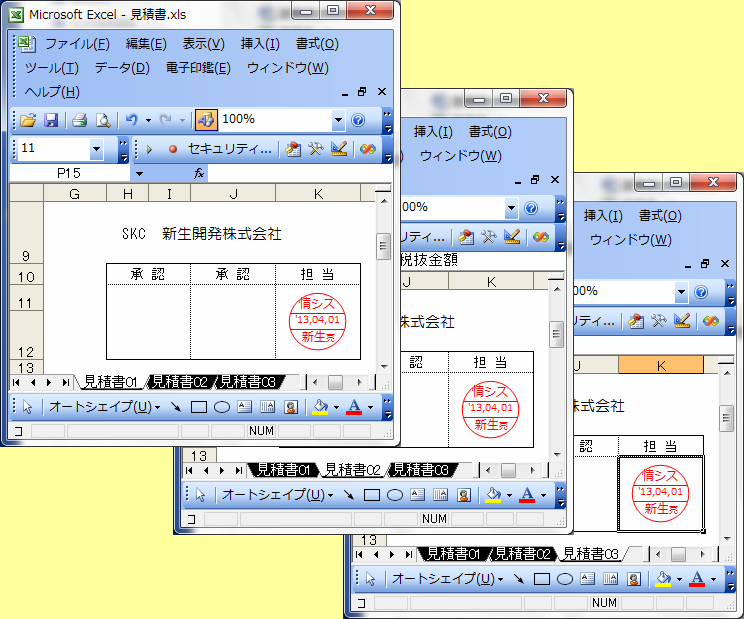Open the データ(D) menu in front window
Screen dimensions: 744x619
click(x=122, y=68)
